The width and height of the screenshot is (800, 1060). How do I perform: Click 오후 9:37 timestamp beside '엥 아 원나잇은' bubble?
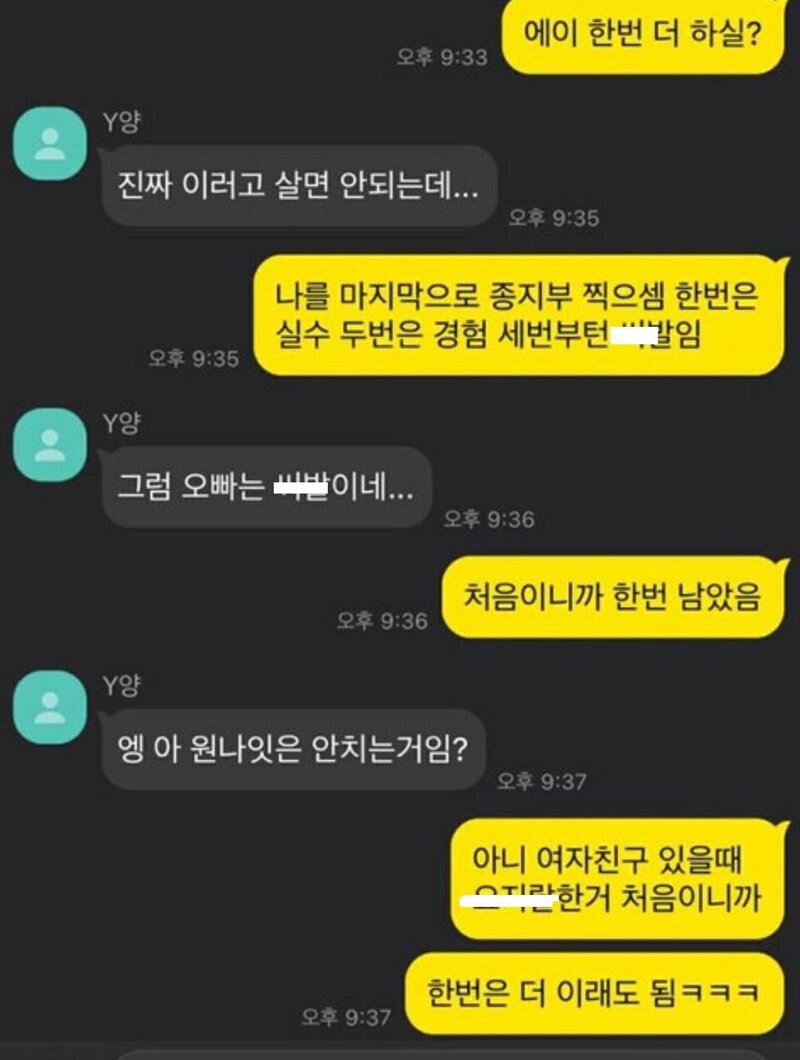point(541,781)
